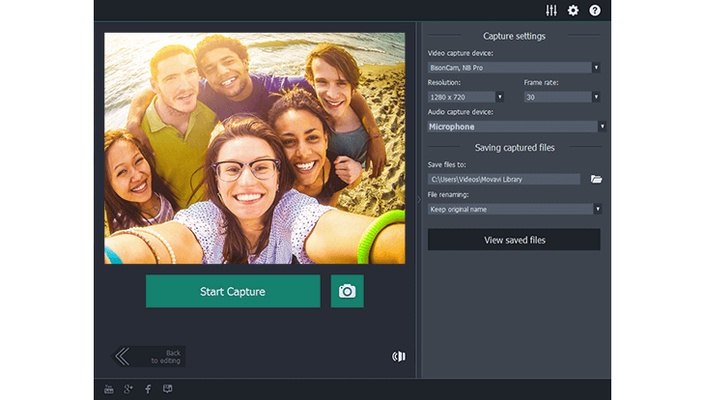Go back to editing via arrow button

148,356
